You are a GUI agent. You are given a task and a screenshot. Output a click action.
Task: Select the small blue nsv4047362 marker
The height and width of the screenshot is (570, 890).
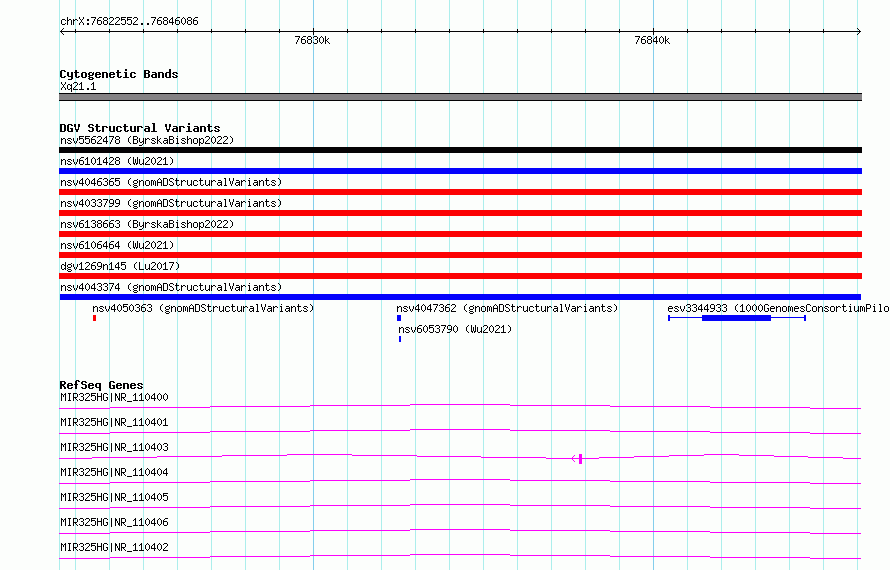tap(399, 318)
